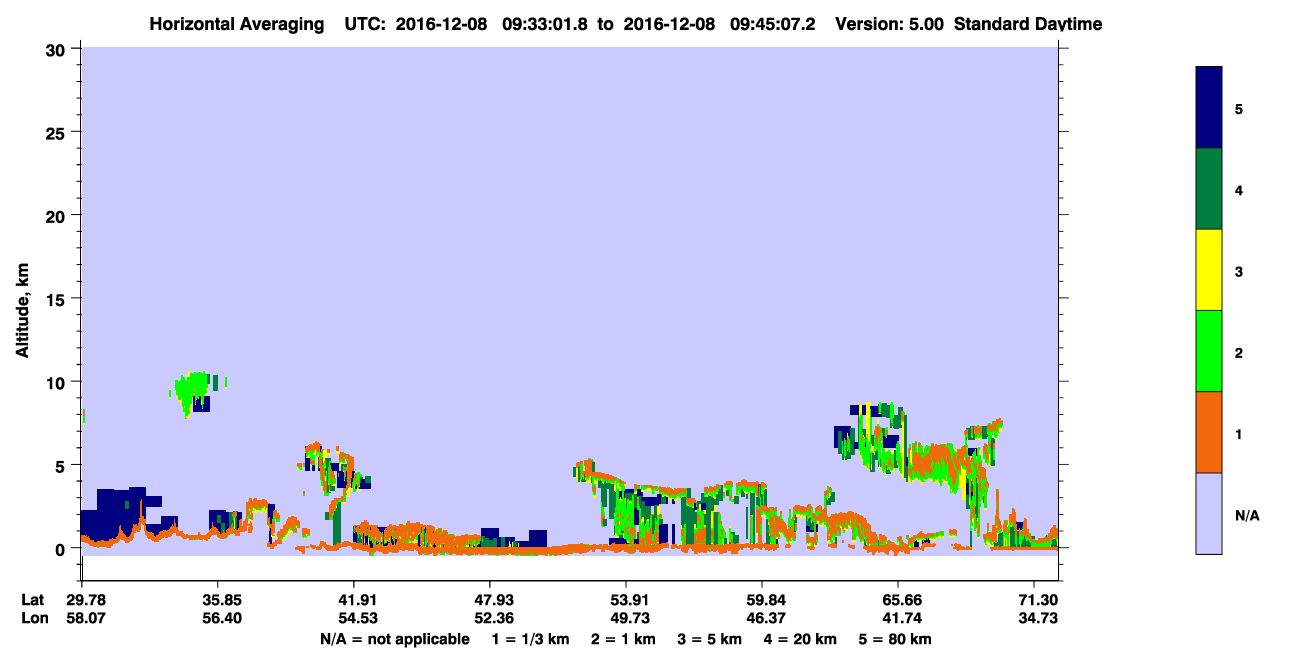Click the legend text '1 = 1/3 km'
Viewport: 1300px width, 667px height.
pos(531,639)
